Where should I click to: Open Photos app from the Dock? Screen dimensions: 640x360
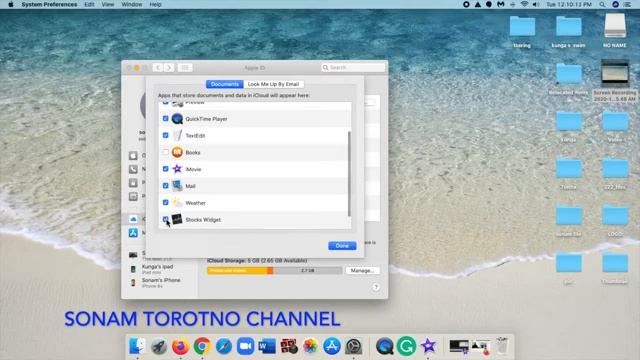[310, 346]
